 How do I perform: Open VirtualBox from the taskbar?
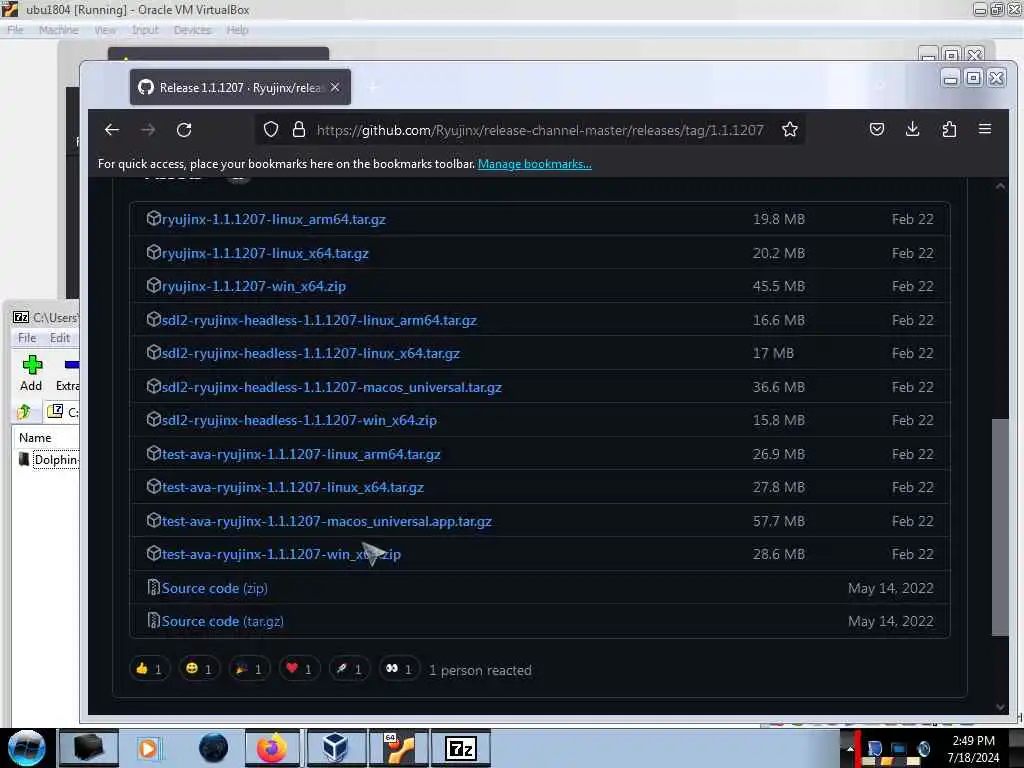click(x=334, y=748)
